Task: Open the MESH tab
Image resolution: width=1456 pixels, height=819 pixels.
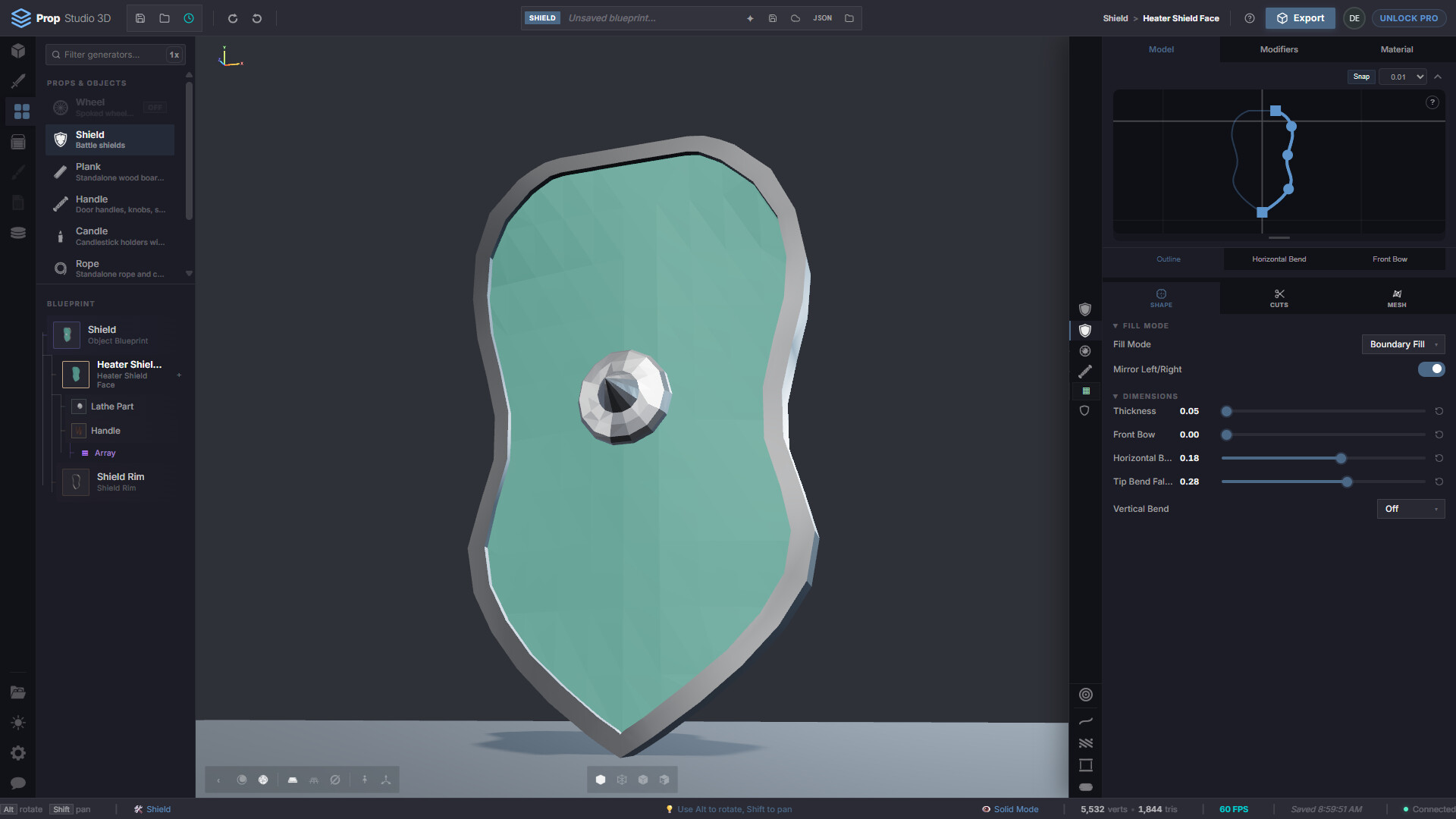Action: tap(1397, 298)
